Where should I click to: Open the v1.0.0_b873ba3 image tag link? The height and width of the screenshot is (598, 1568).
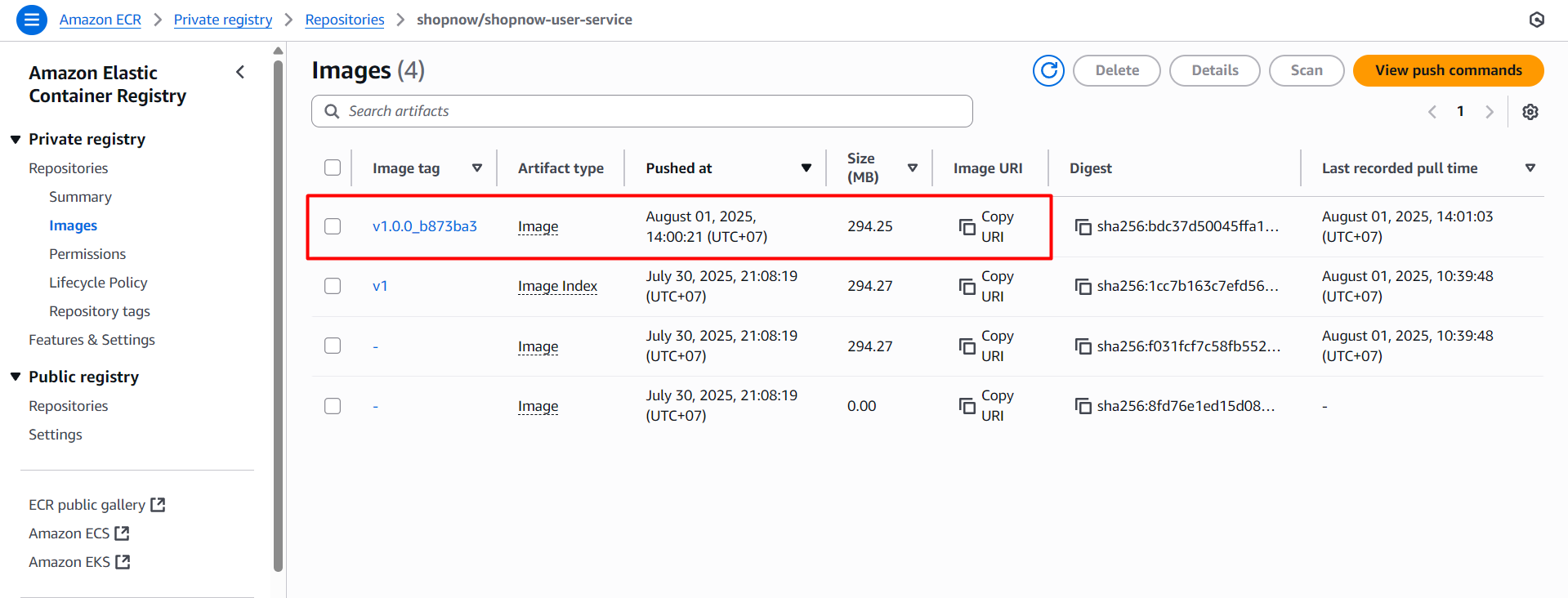(424, 226)
